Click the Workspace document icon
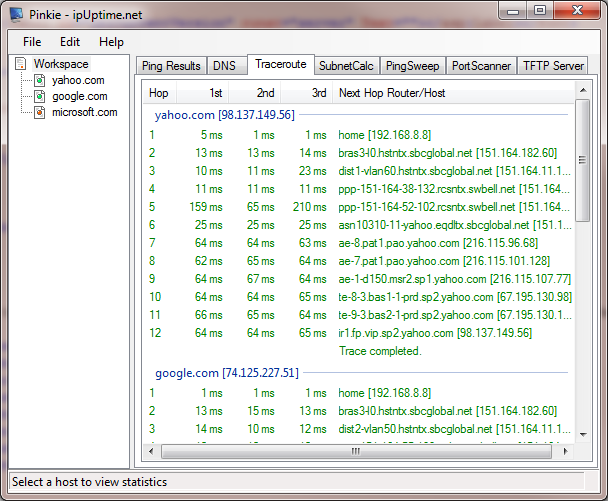 [21, 64]
